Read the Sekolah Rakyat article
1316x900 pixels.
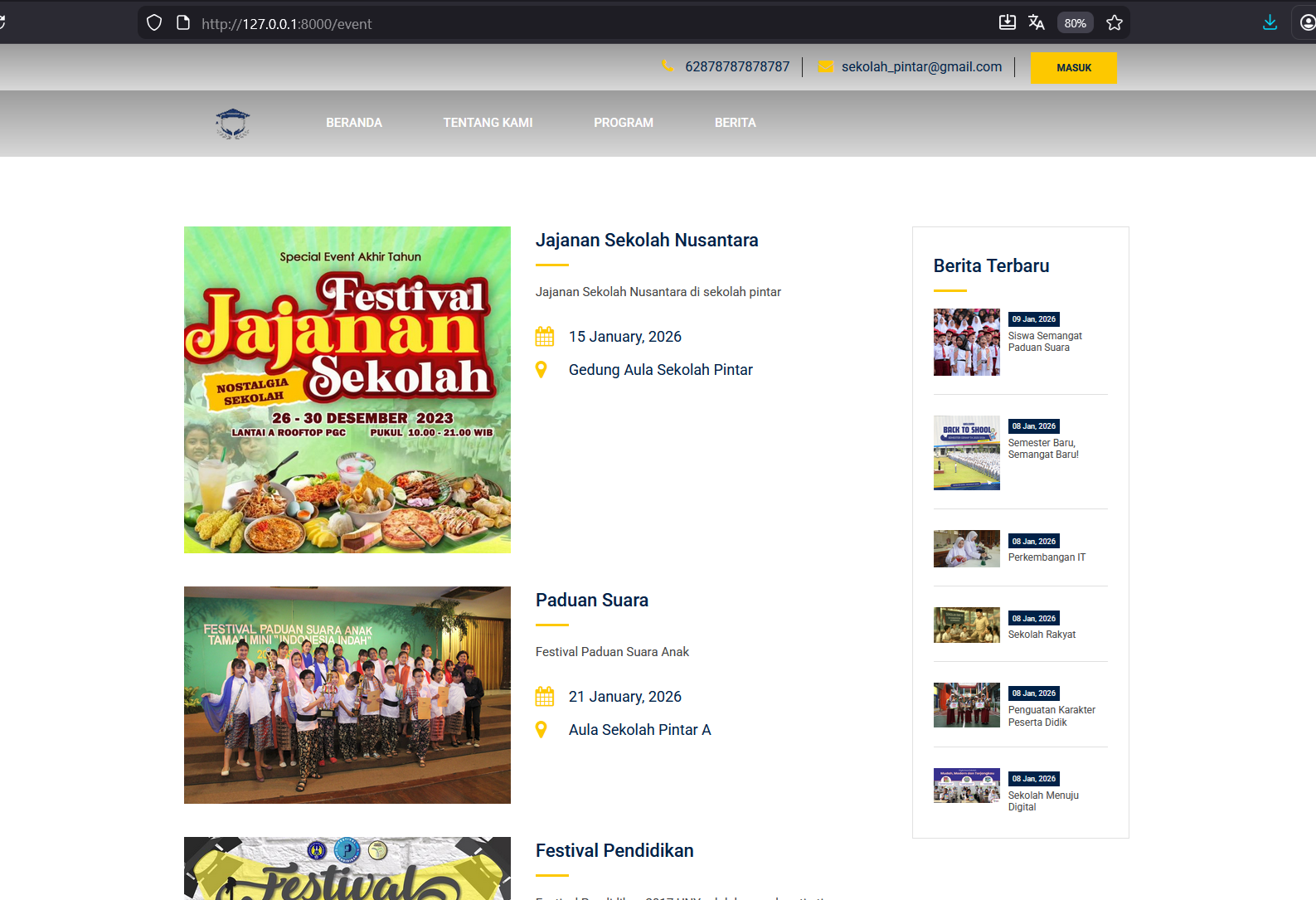pos(1042,635)
